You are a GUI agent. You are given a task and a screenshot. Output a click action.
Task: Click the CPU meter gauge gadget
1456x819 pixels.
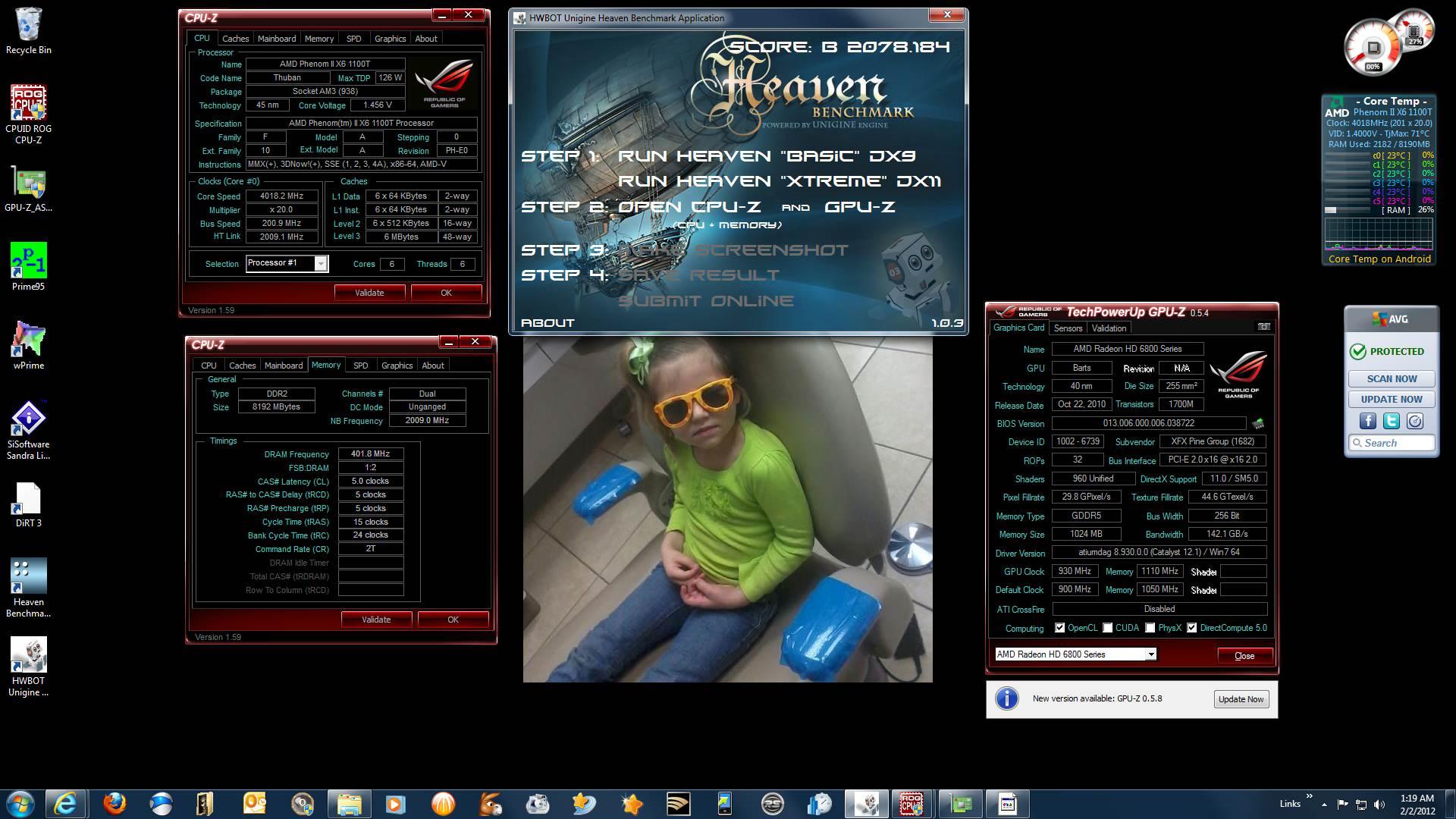[1373, 47]
